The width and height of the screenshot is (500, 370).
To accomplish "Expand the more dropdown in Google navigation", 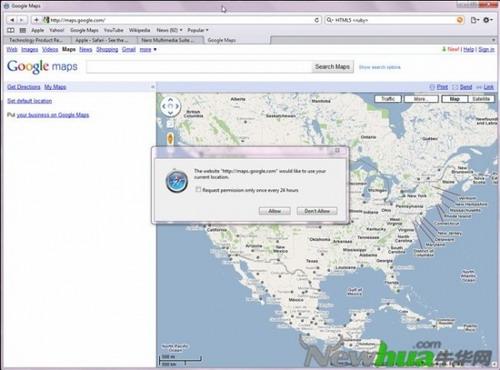I will [148, 50].
